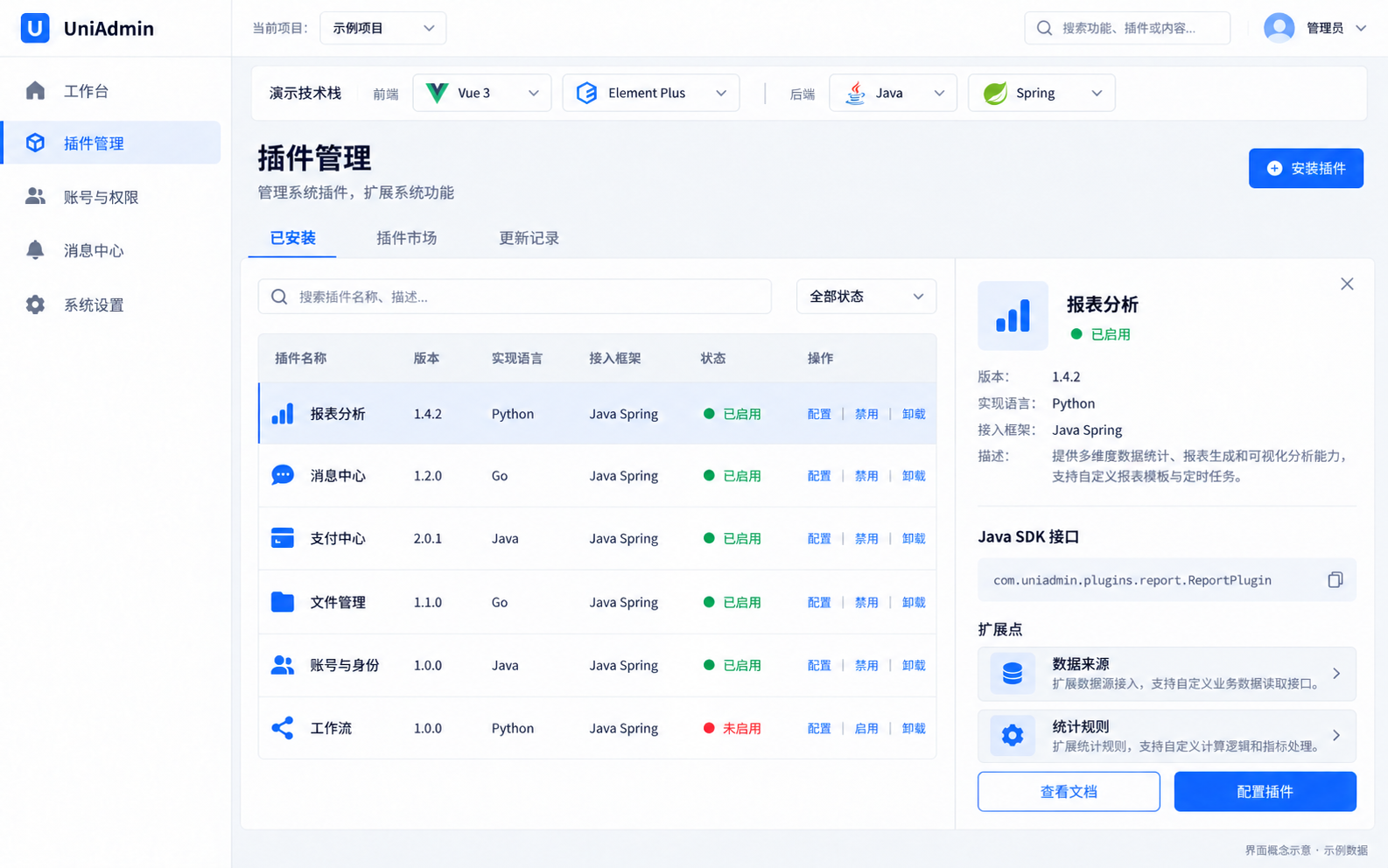This screenshot has width=1388, height=868.
Task: Copy the Java SDK interface path
Action: point(1335,580)
